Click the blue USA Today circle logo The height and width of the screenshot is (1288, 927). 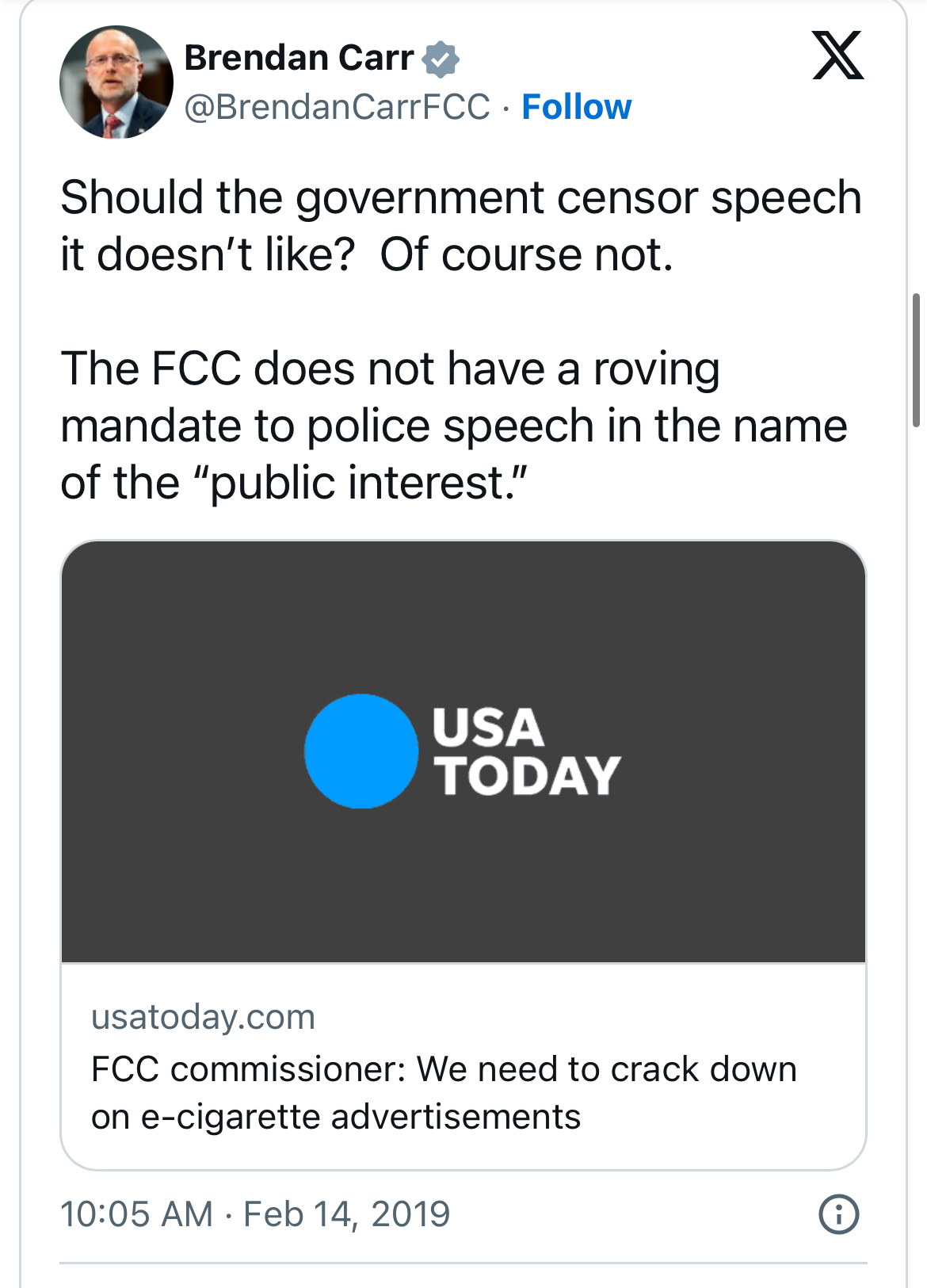361,751
